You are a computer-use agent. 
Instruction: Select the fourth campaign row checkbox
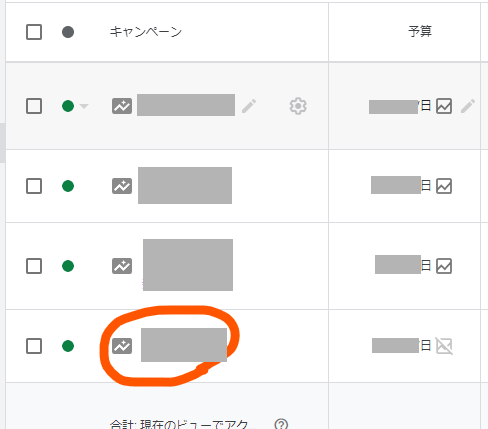34,346
